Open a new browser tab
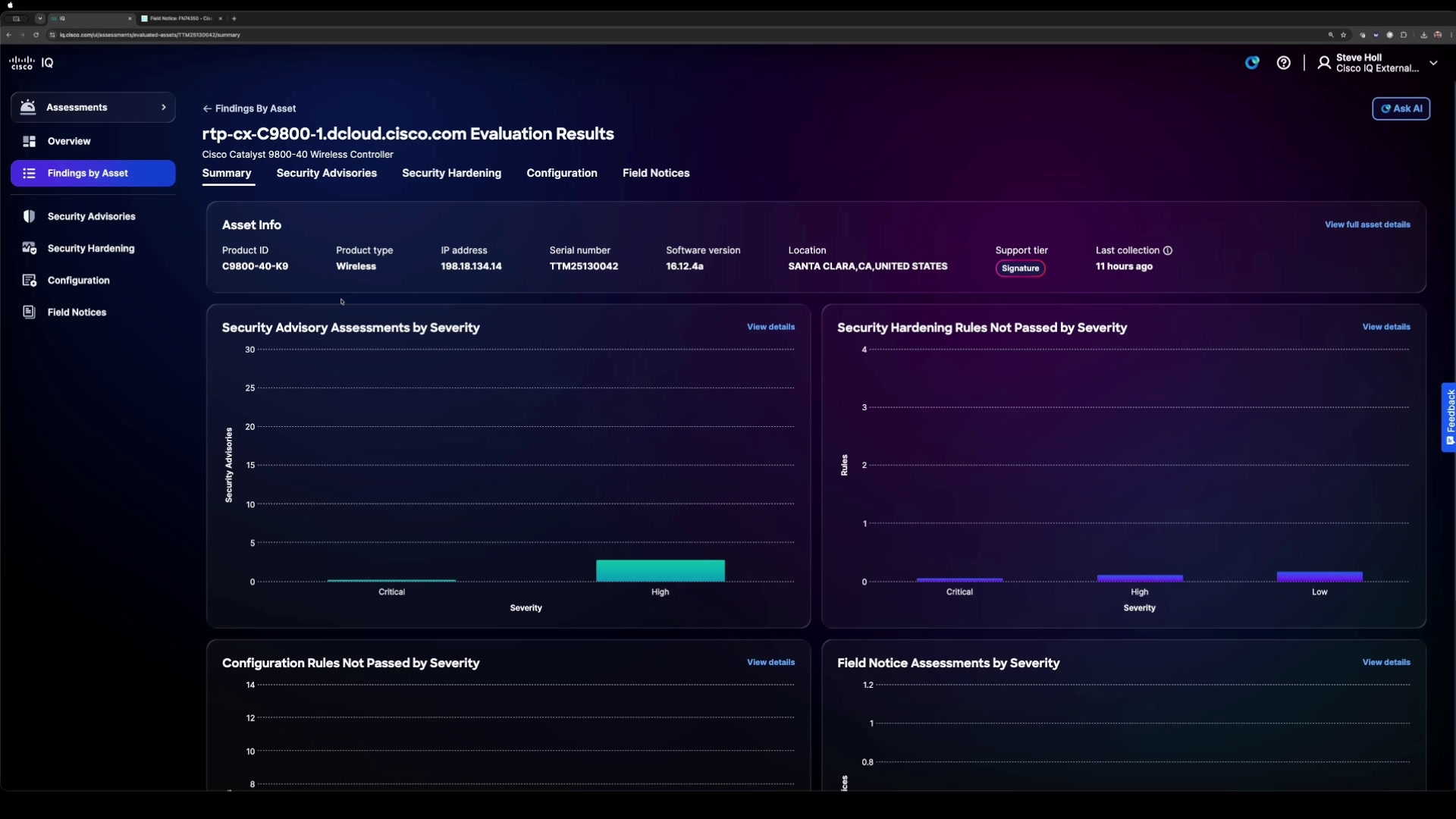The width and height of the screenshot is (1456, 819). click(234, 18)
